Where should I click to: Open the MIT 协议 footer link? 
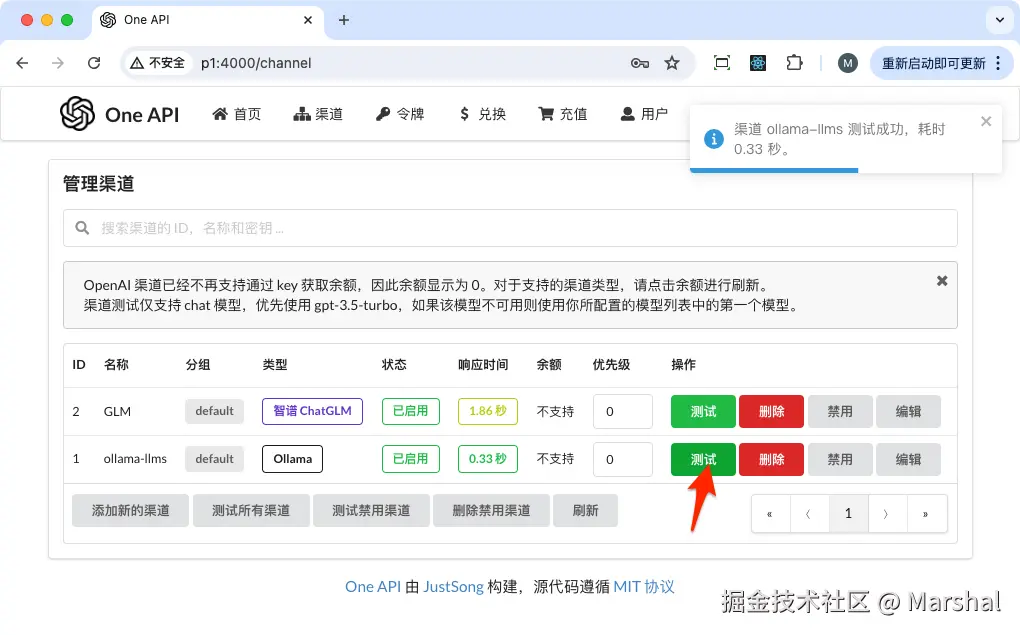(x=644, y=587)
